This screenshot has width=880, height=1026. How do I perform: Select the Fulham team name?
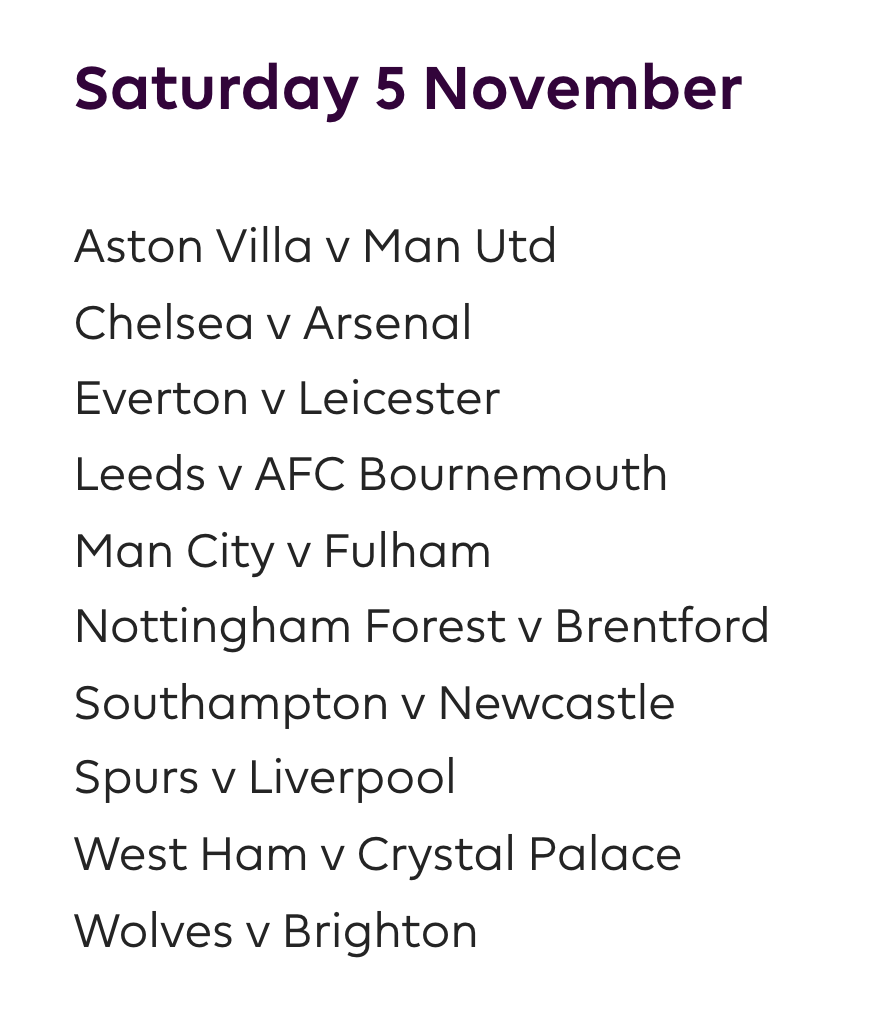pyautogui.click(x=407, y=551)
